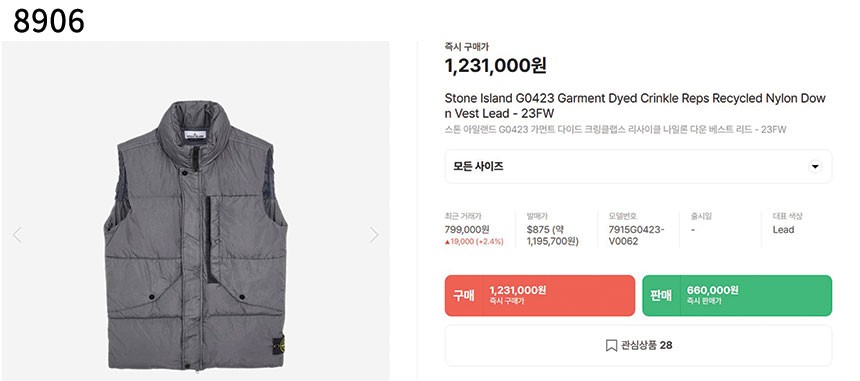This screenshot has width=860, height=381.
Task: Click the Korean product name subtitle
Action: (x=615, y=130)
